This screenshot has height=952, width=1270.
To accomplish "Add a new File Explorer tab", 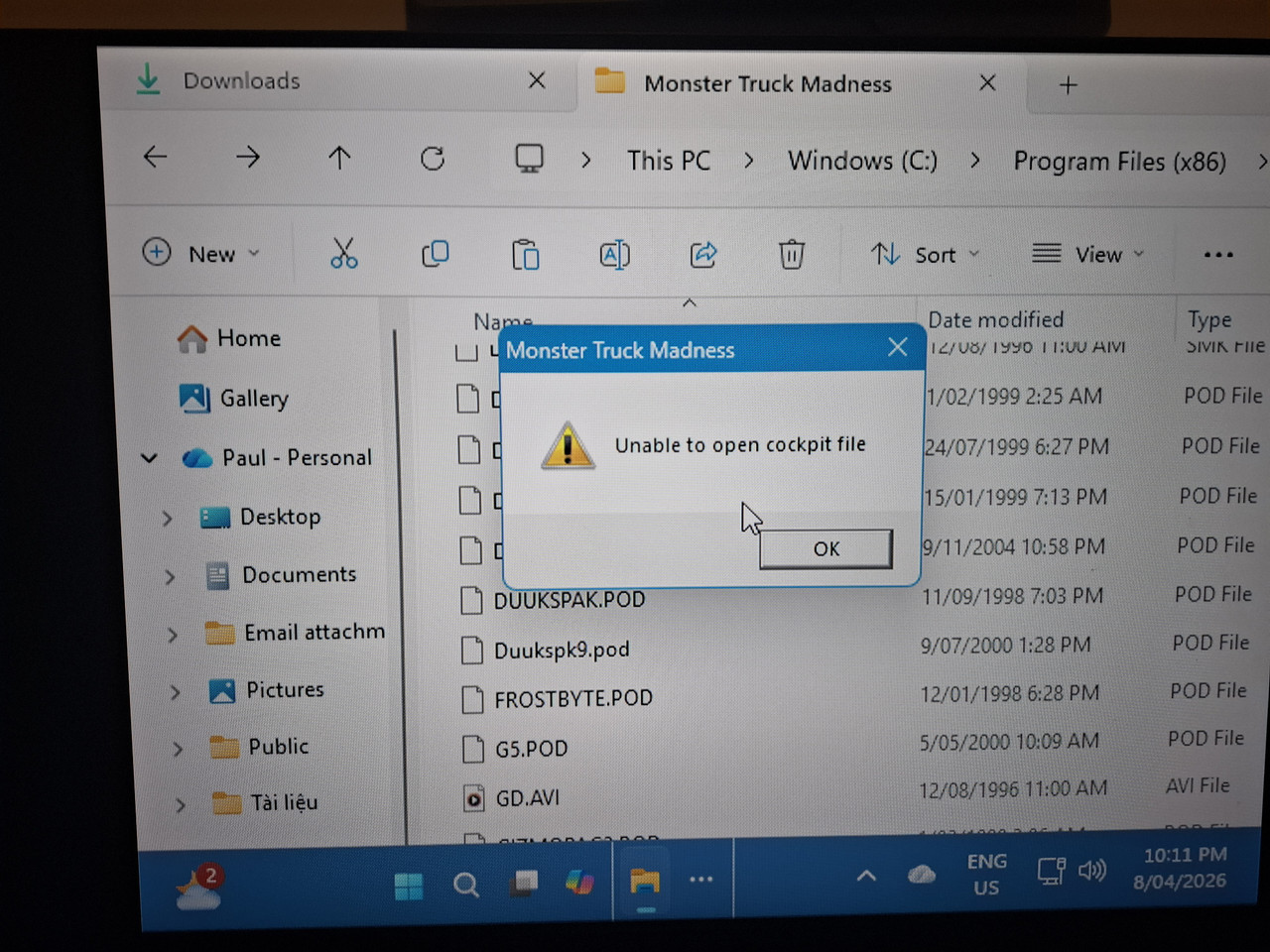I will [x=1068, y=85].
